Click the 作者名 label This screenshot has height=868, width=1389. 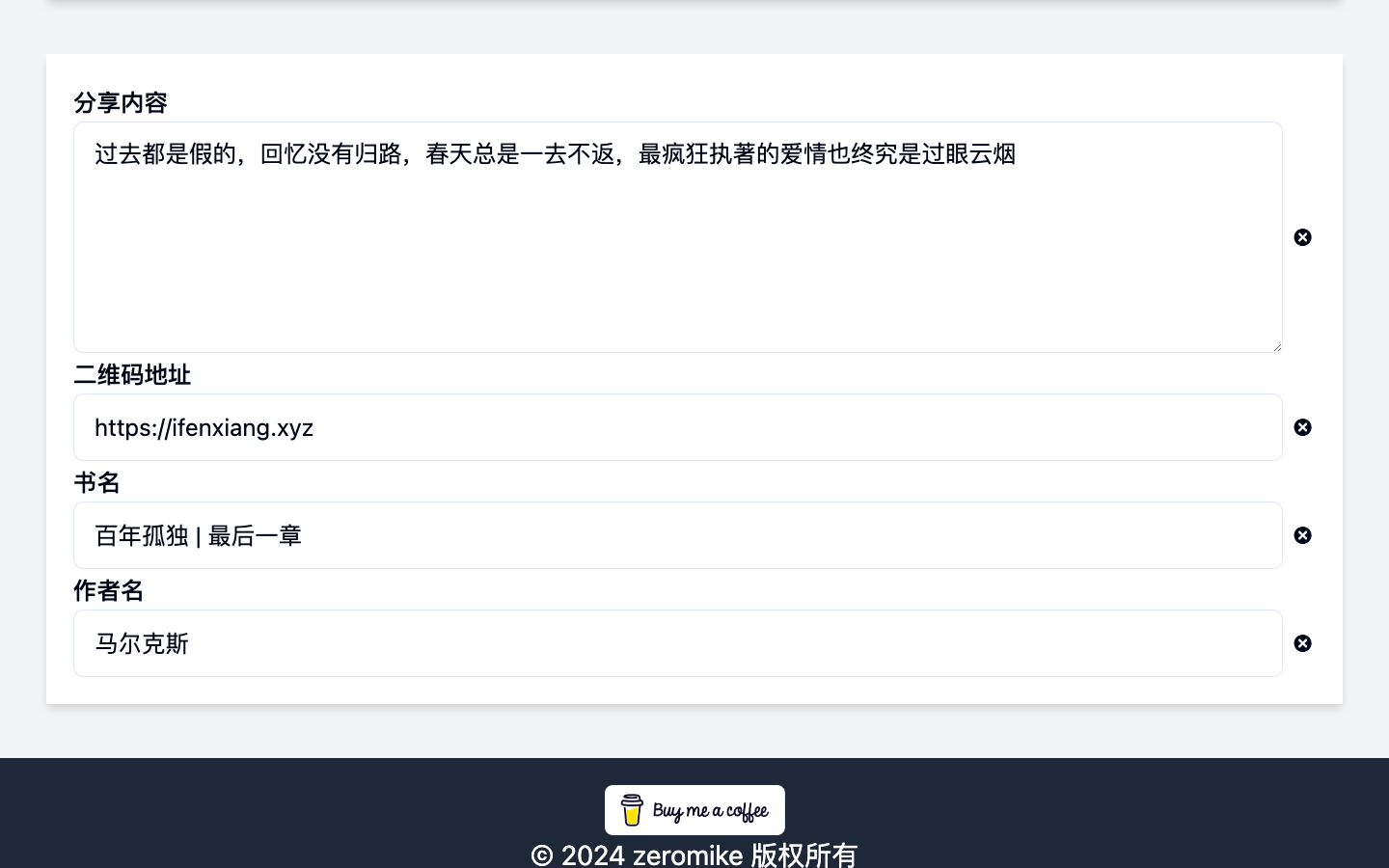point(108,590)
